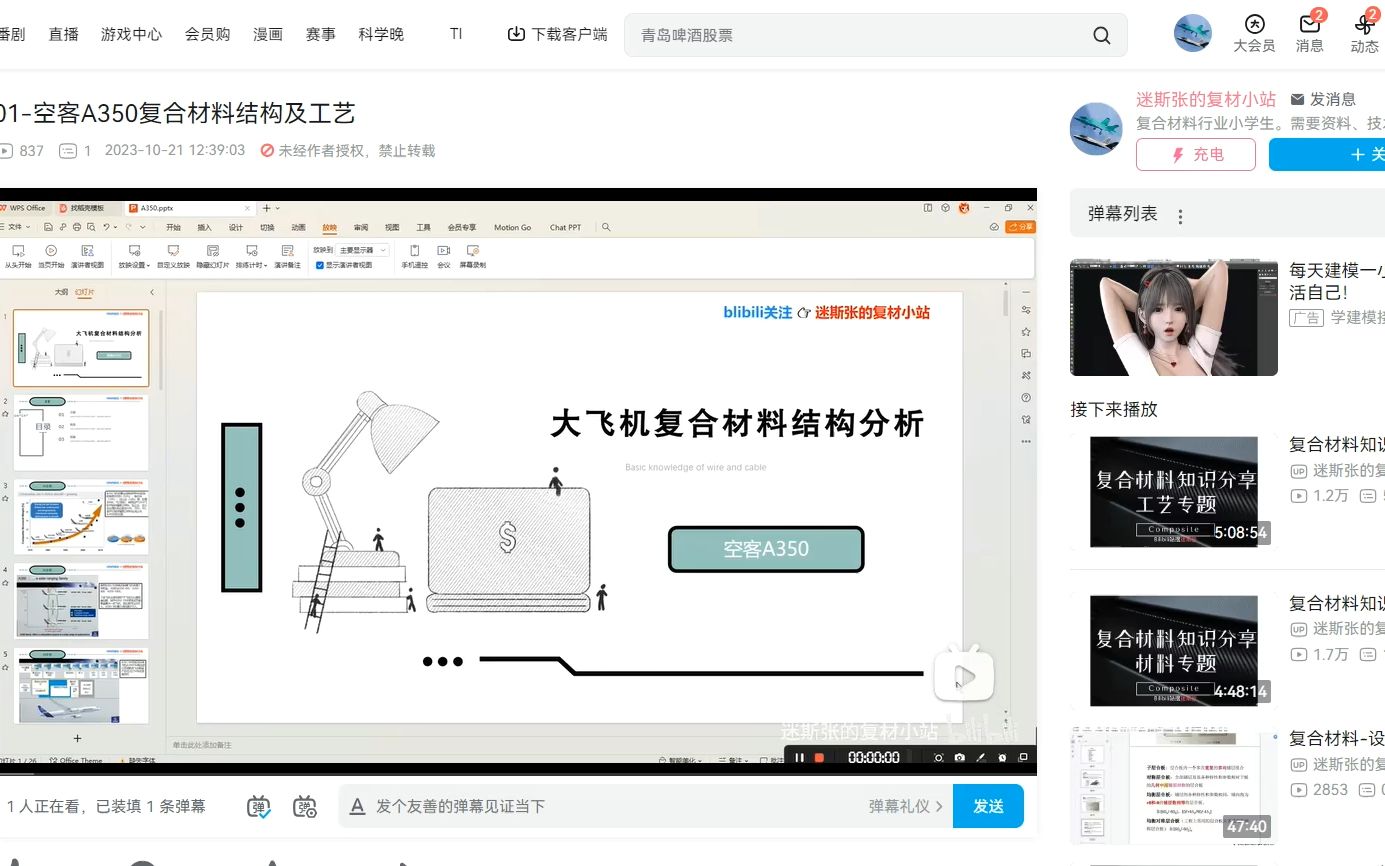The width and height of the screenshot is (1385, 866).
Task: Open the 科学晚 nav item
Action: pos(381,34)
